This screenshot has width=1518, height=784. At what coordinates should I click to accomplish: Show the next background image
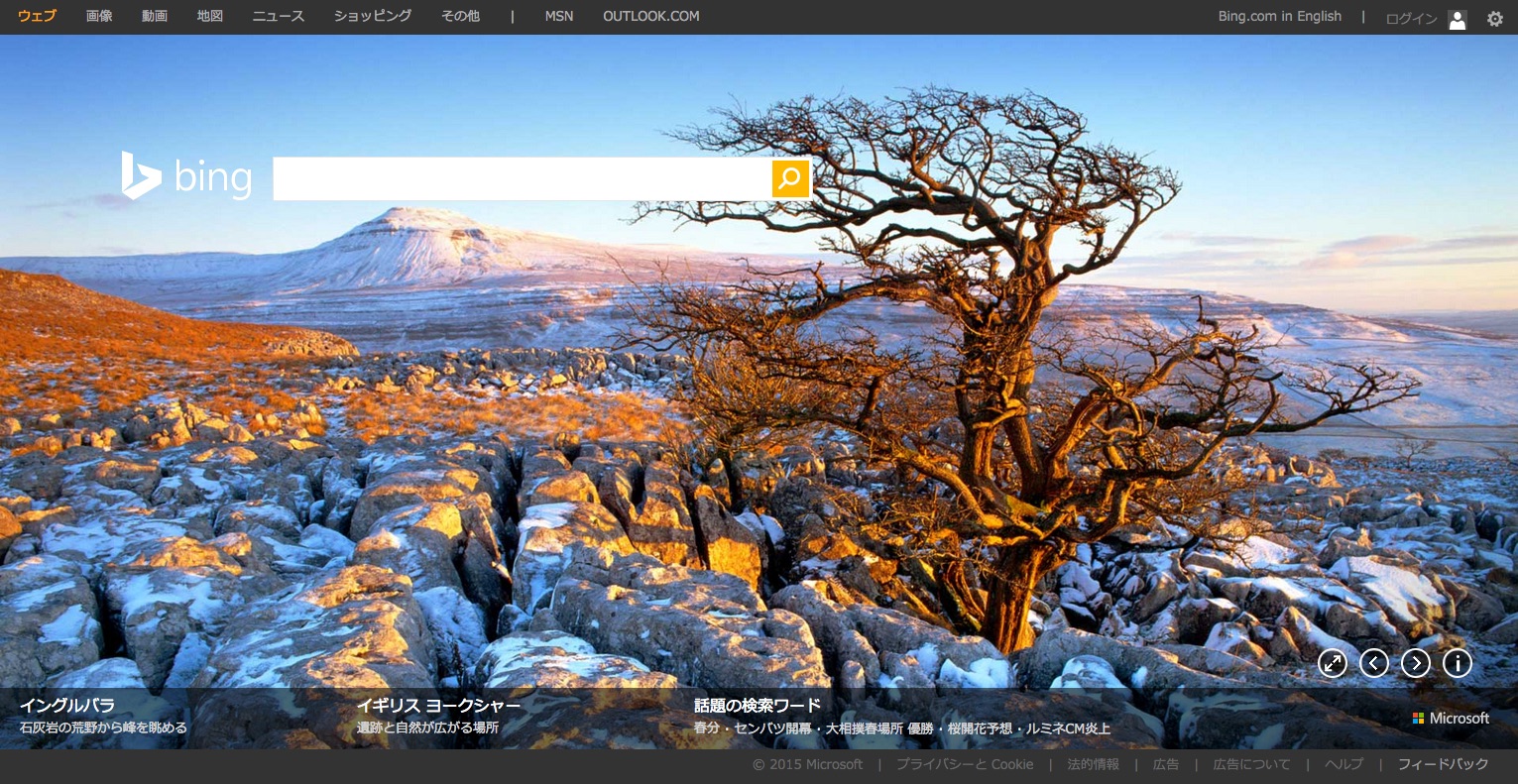tap(1416, 663)
